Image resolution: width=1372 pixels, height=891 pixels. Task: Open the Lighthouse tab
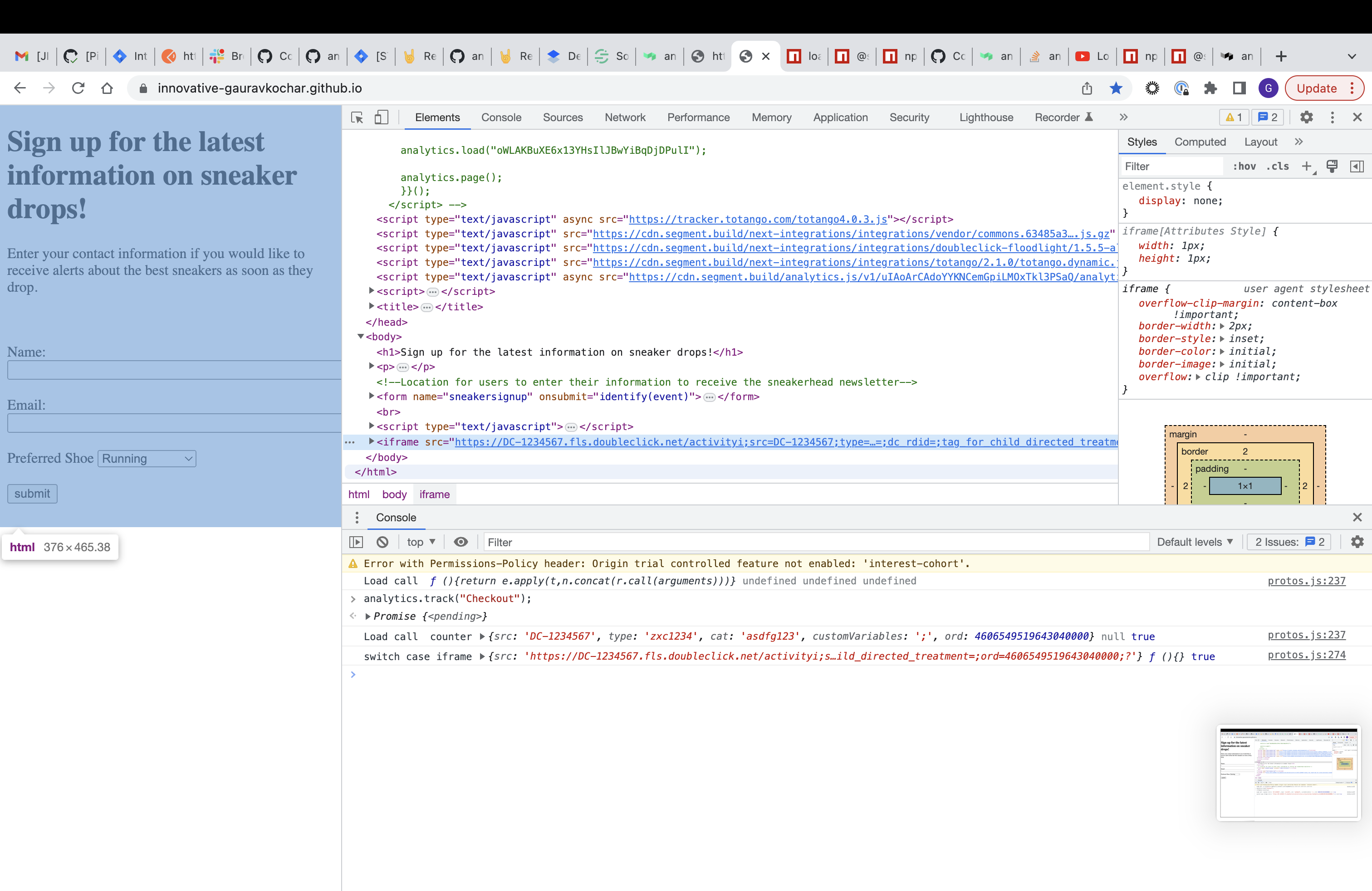[986, 117]
